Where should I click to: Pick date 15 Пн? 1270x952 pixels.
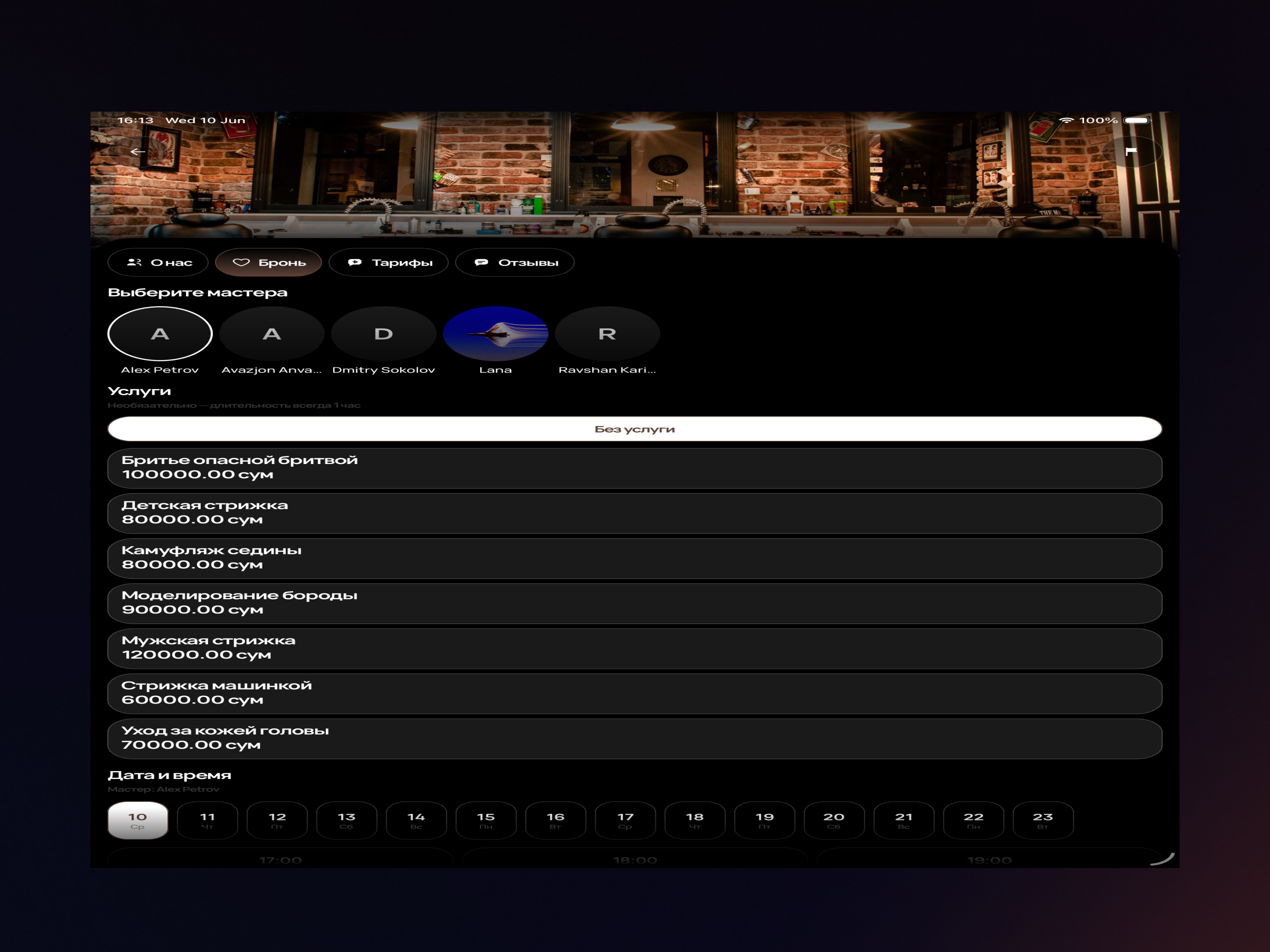pos(486,821)
